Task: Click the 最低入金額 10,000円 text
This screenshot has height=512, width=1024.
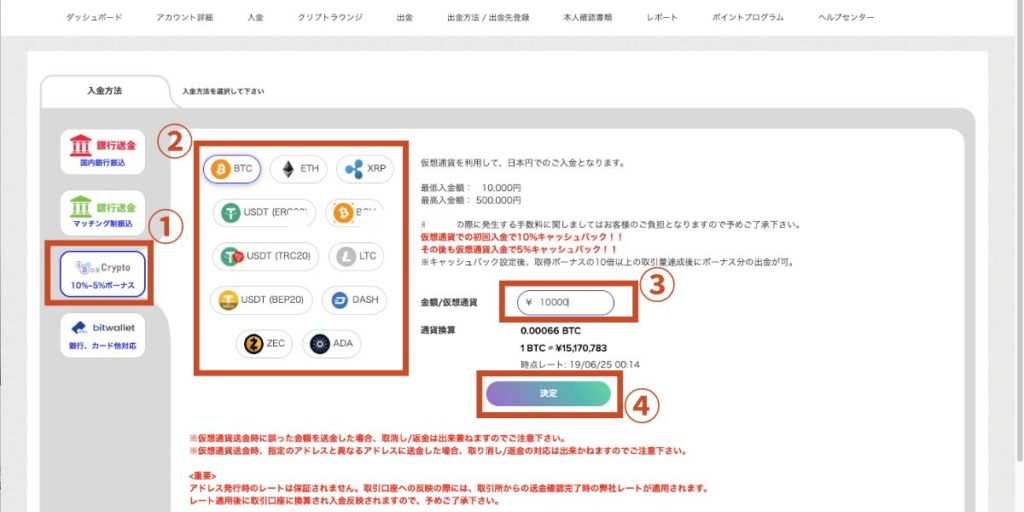Action: pos(471,187)
